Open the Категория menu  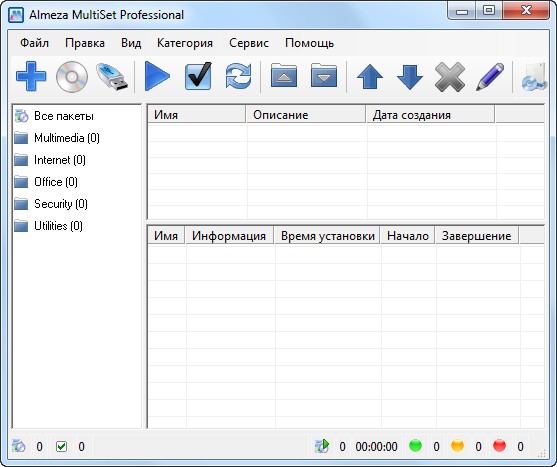click(185, 43)
